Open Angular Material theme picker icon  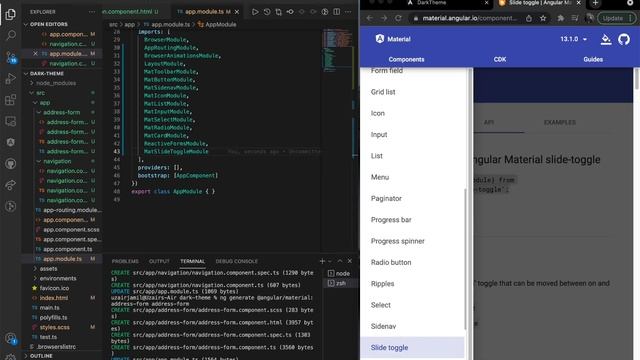pos(606,39)
